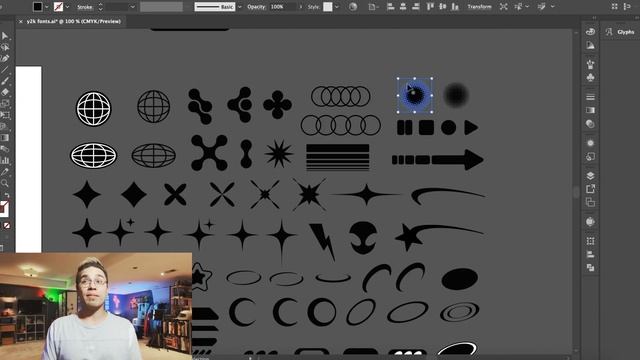Select the Line Segment tool
This screenshot has width=640, height=360.
click(x=4, y=70)
